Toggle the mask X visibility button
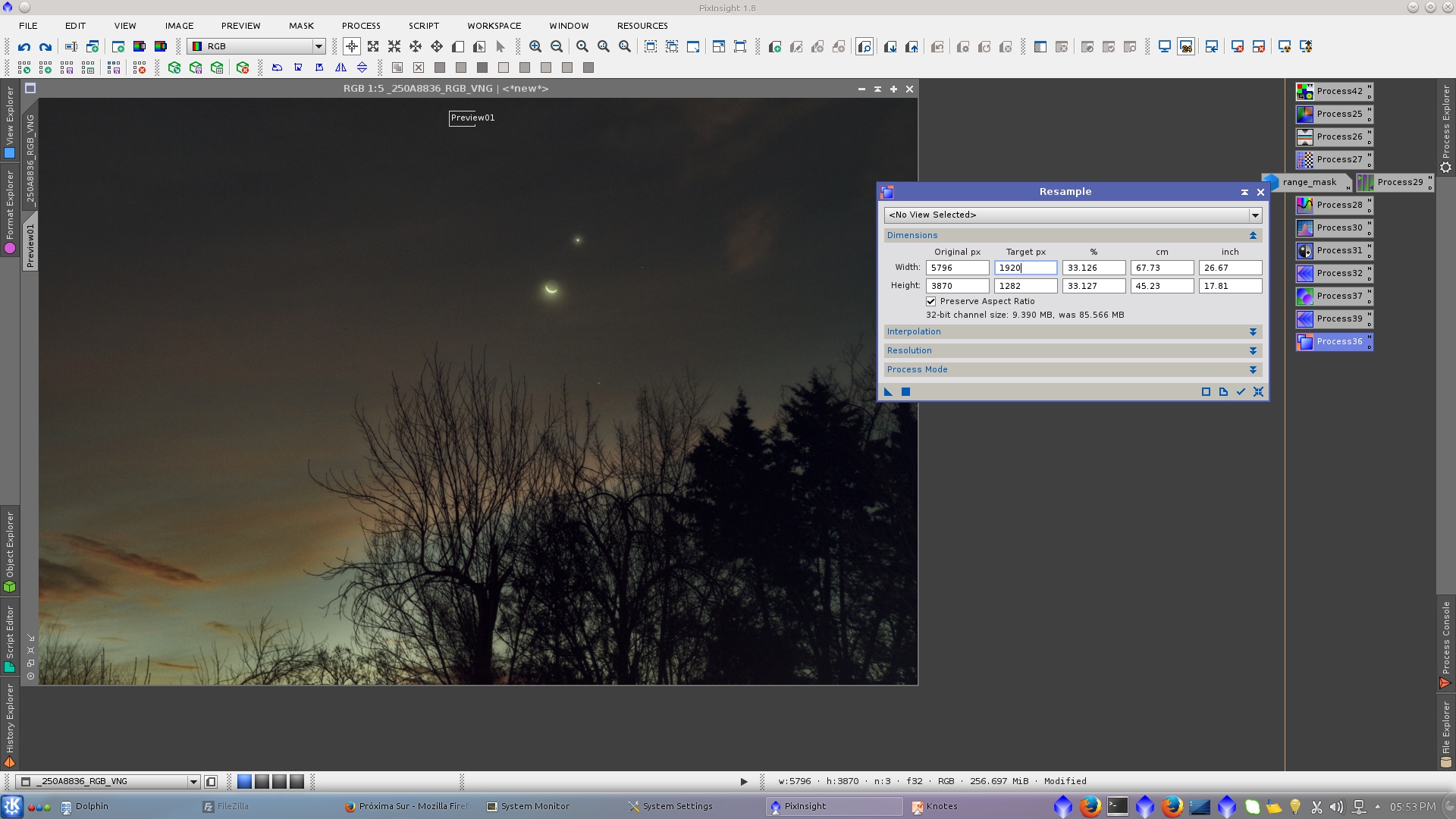Image resolution: width=1456 pixels, height=819 pixels. (419, 68)
